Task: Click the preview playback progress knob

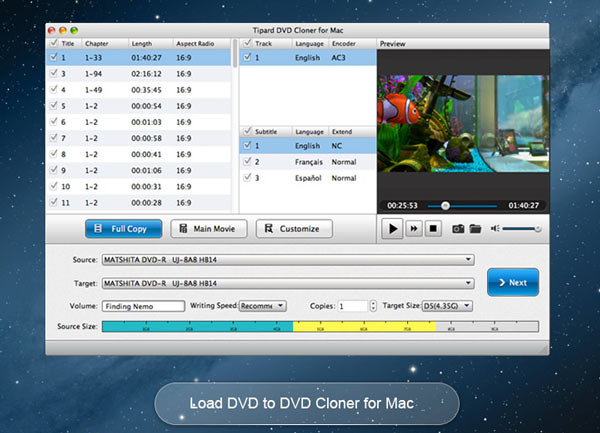Action: [445, 206]
